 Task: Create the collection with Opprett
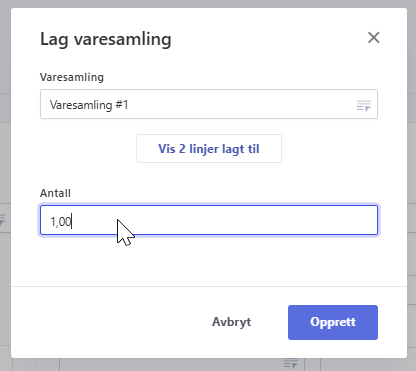click(333, 322)
